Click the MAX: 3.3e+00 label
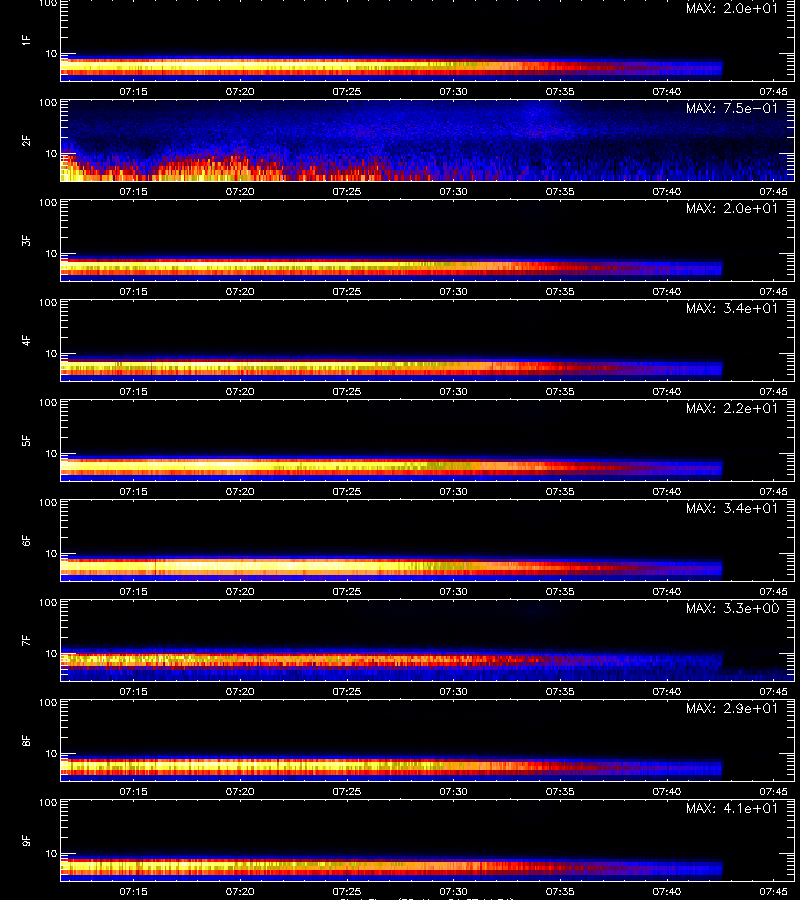 (732, 608)
